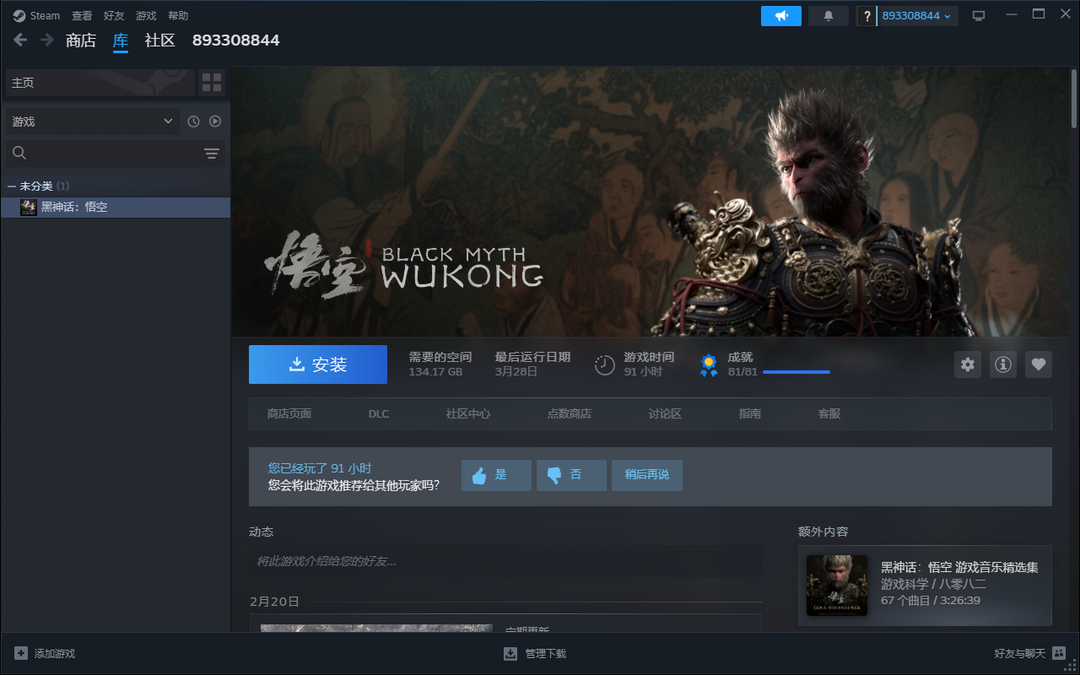Sort by recent activity clock icon
Viewport: 1080px width, 675px height.
(x=194, y=121)
